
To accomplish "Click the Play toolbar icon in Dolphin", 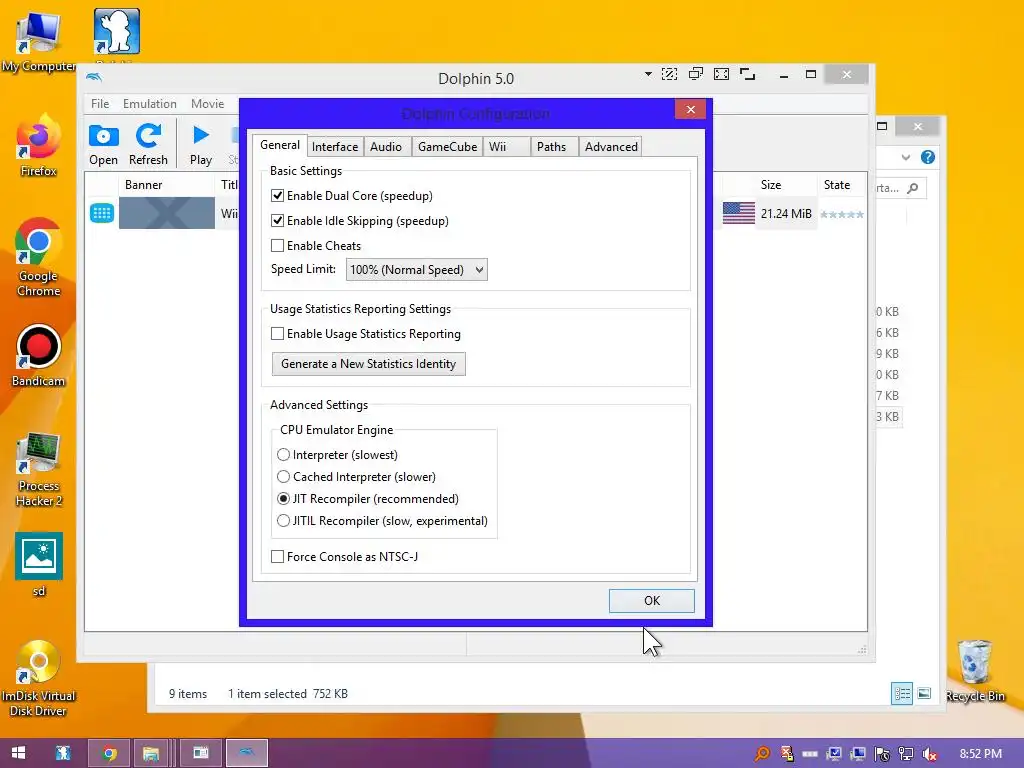I will point(201,144).
